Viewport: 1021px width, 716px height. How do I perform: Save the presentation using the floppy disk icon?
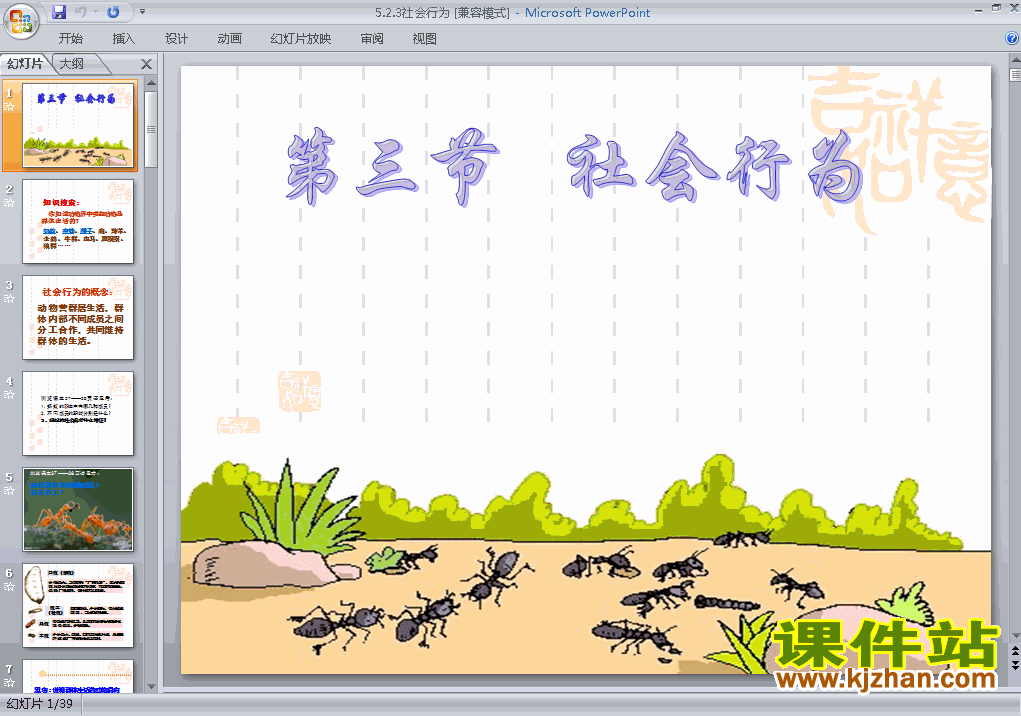[59, 12]
